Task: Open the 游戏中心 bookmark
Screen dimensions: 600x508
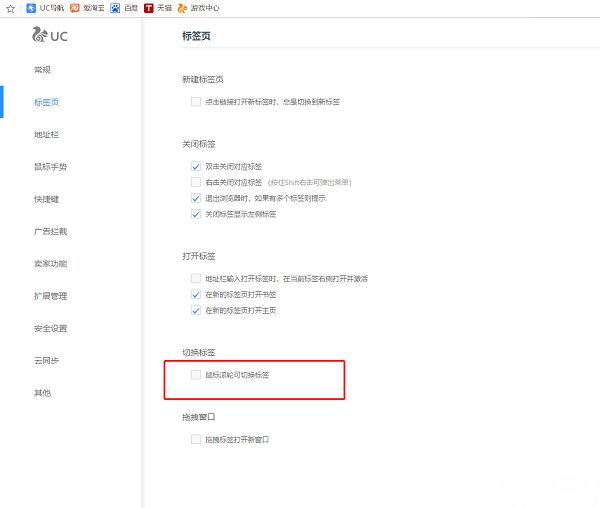Action: pos(199,8)
